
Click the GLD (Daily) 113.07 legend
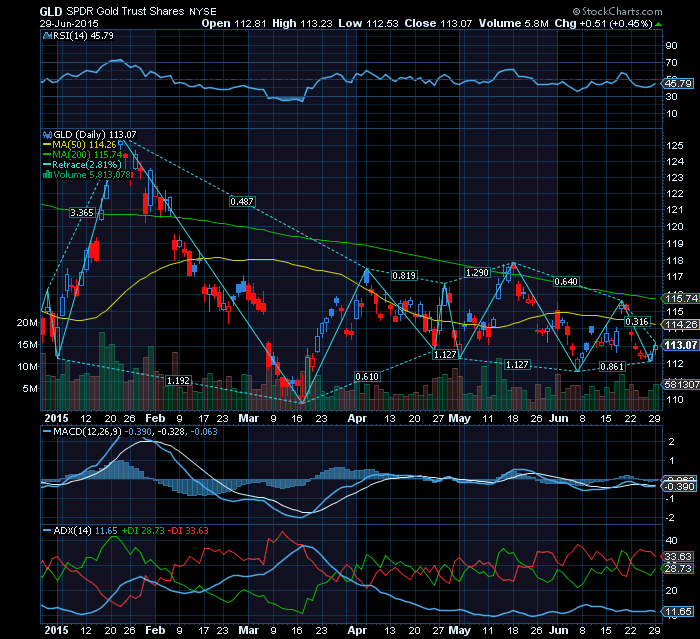coord(95,134)
